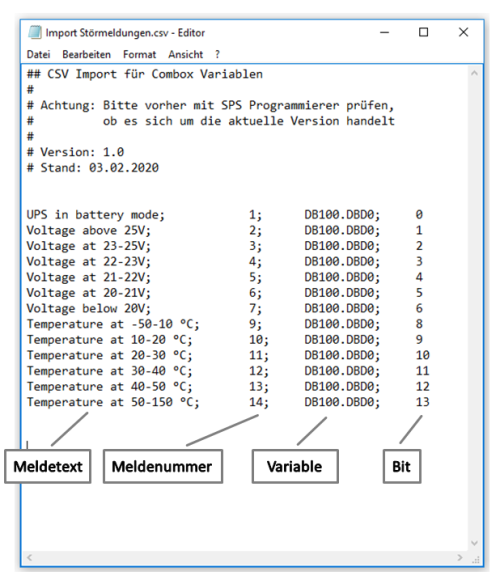Viewport: 500px width, 580px height.
Task: Minimize the Editor window
Action: tap(385, 33)
